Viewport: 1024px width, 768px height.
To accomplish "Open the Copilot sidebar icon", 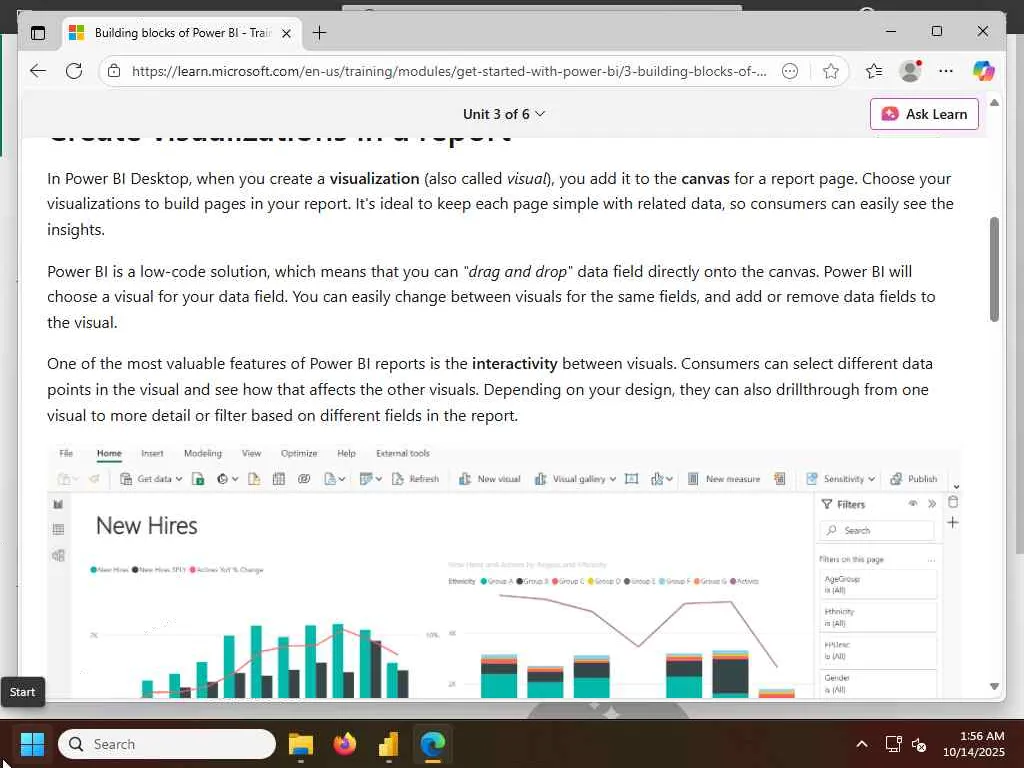I will pos(983,71).
